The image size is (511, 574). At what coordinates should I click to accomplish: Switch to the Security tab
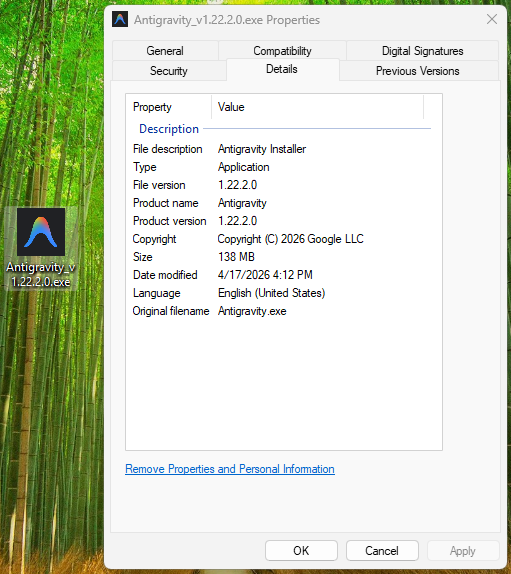169,71
